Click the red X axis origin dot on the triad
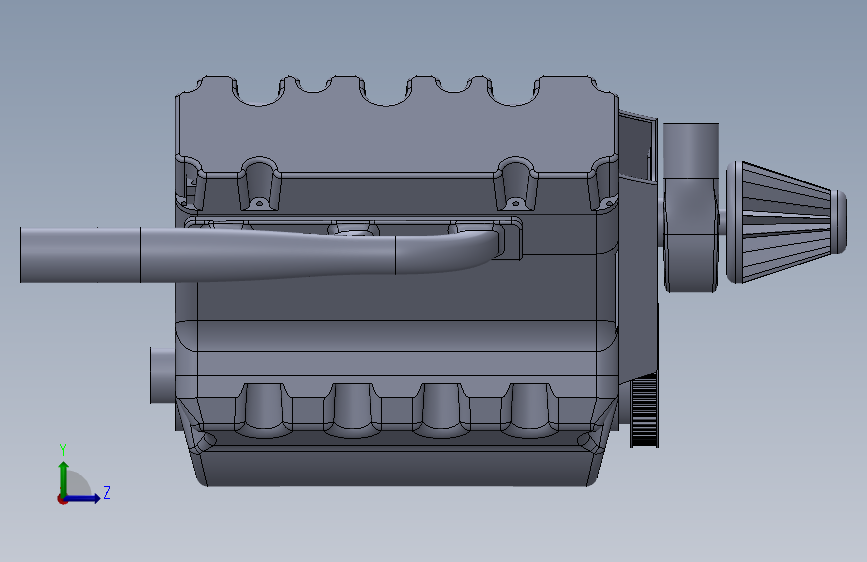867x562 pixels. point(62,499)
